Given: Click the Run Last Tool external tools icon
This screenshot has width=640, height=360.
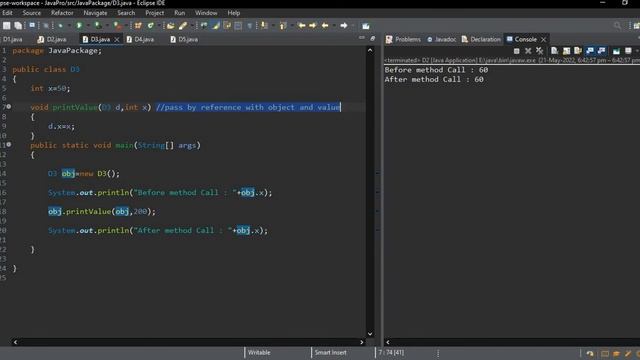Looking at the screenshot, I should click(117, 26).
